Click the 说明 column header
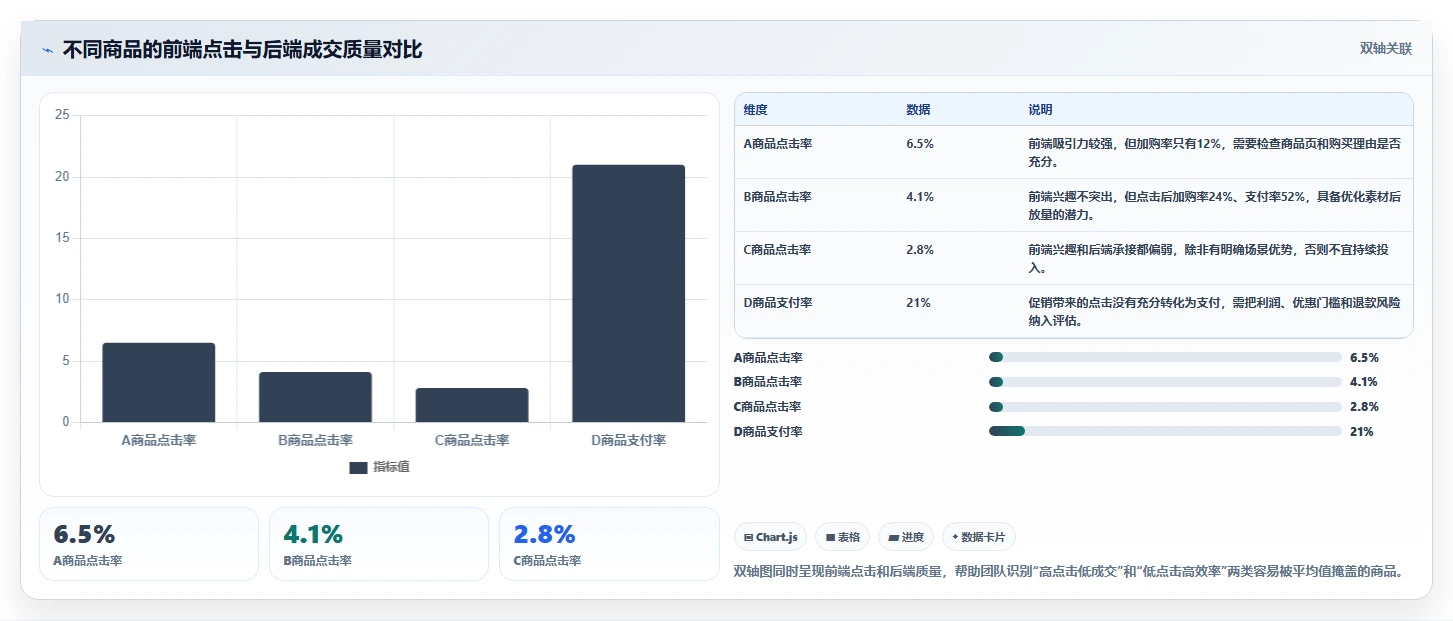This screenshot has height=621, width=1453. coord(1040,110)
